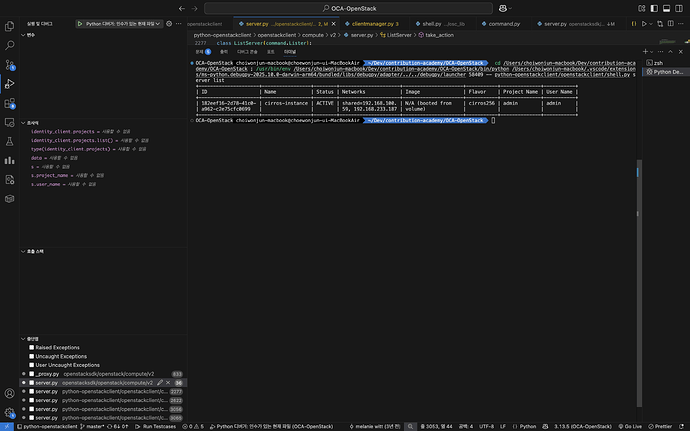This screenshot has height=431, width=690.
Task: Open the Accounts menu icon
Action: 9,393
